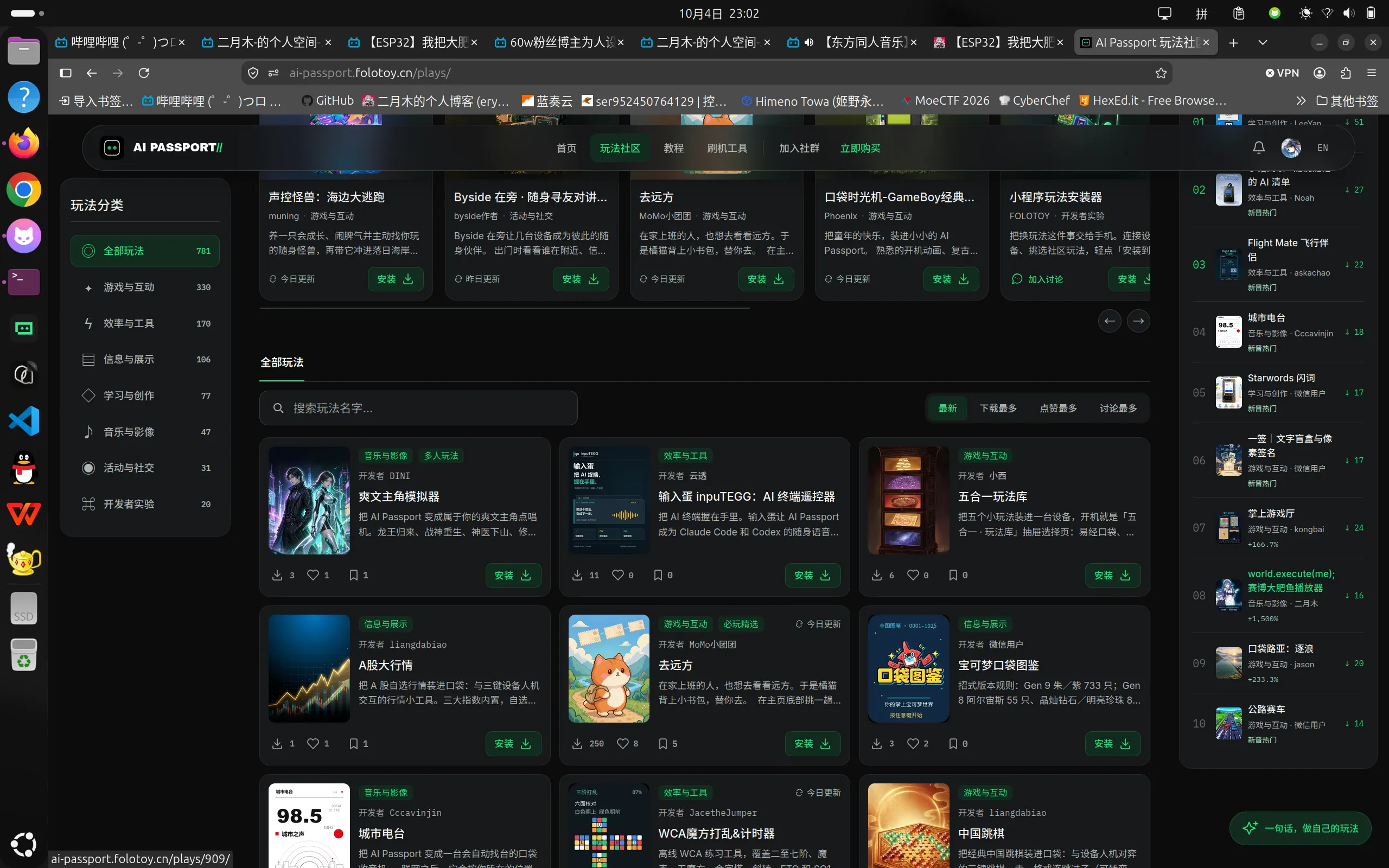The height and width of the screenshot is (868, 1389).
Task: Select 活动与社交 category
Action: (x=145, y=468)
